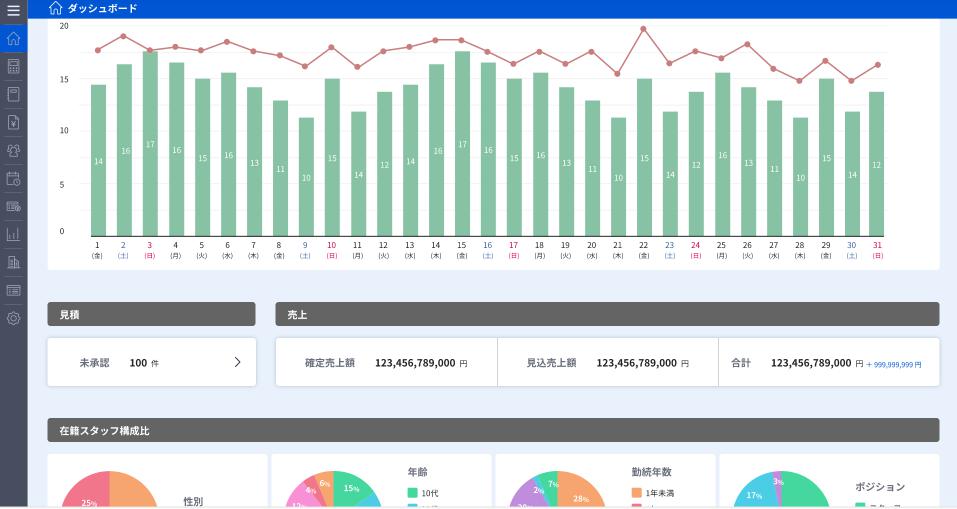Screen dimensions: 957x509
Task: Open the staff people icon in the sidebar
Action: 13,150
